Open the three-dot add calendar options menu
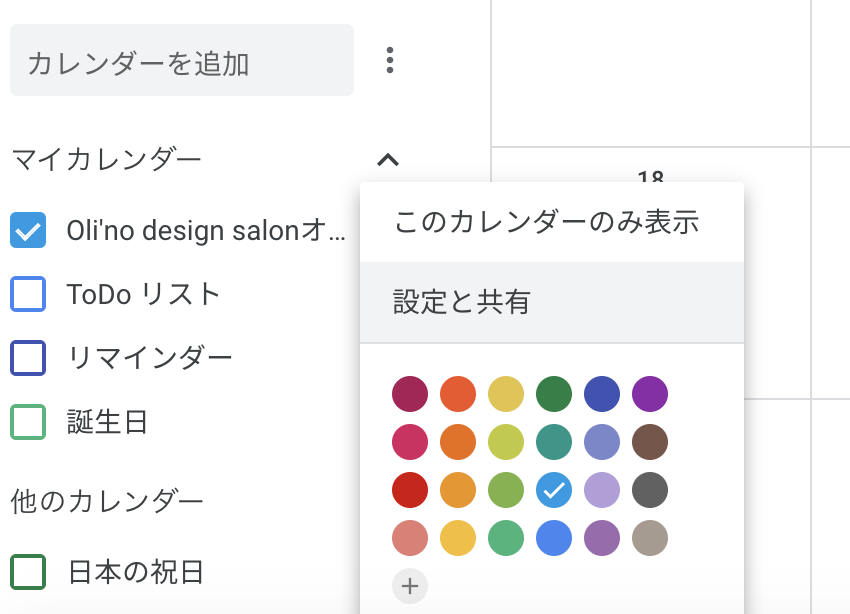Image resolution: width=850 pixels, height=614 pixels. (390, 60)
